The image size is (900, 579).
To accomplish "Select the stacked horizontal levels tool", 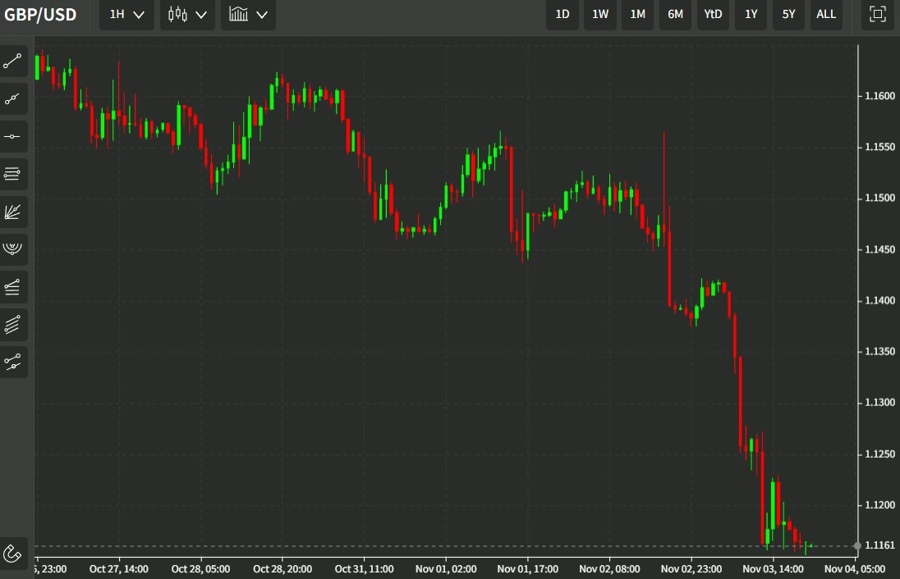I will (13, 174).
